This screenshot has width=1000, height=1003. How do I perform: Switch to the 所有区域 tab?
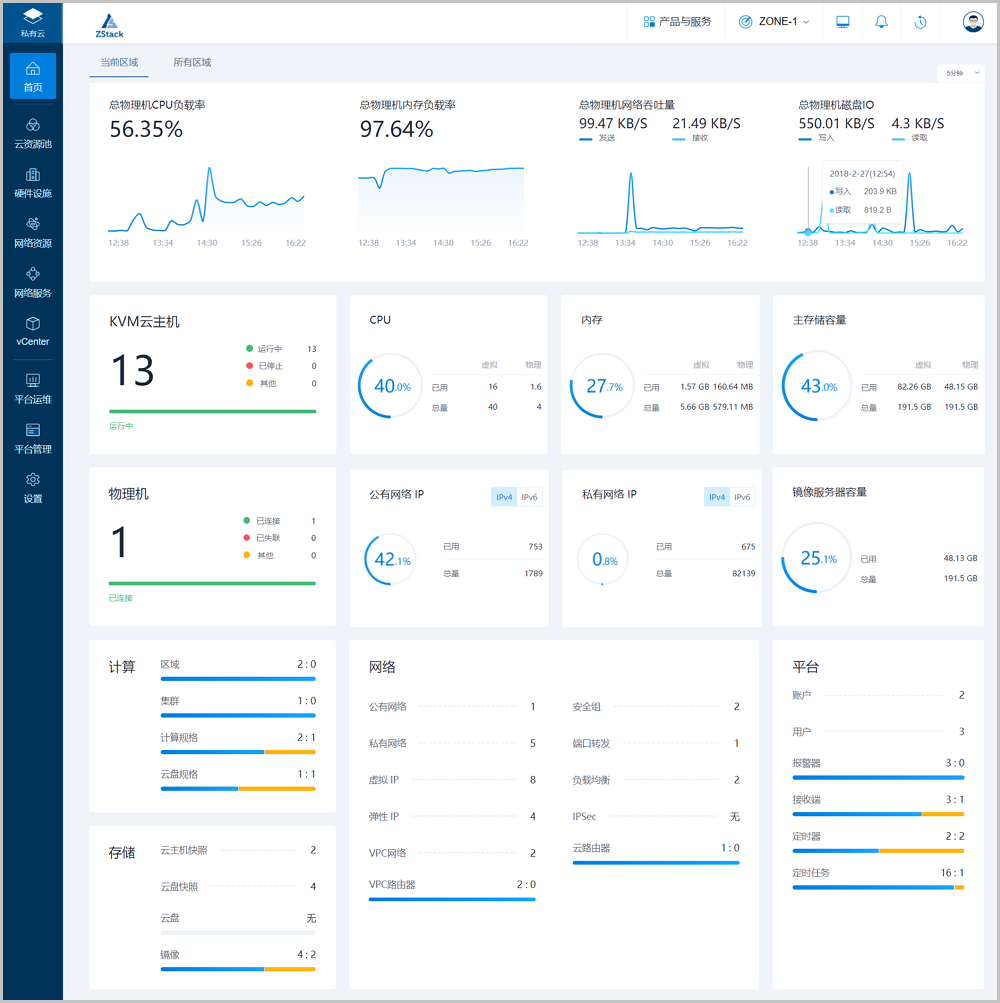click(x=192, y=62)
